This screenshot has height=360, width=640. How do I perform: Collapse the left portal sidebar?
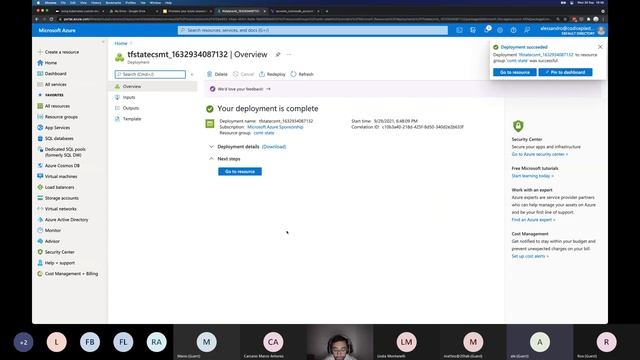tap(103, 42)
